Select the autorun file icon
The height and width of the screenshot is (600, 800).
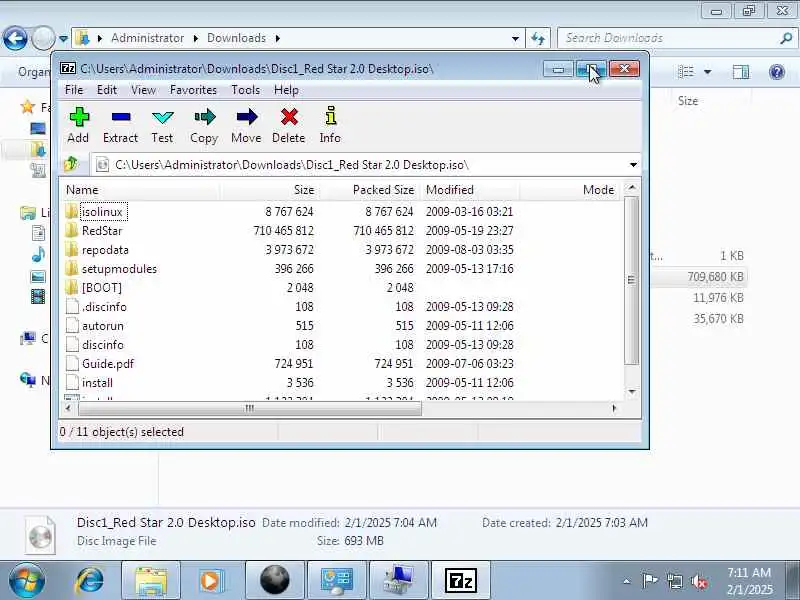(x=72, y=326)
